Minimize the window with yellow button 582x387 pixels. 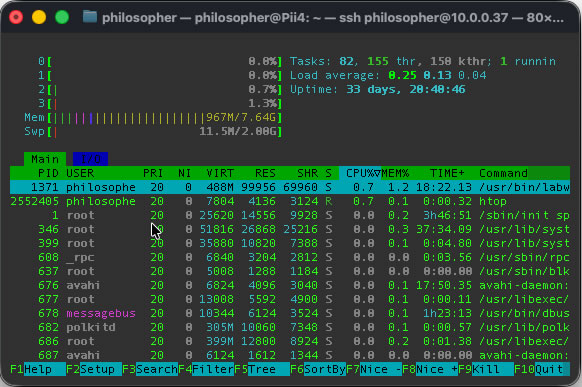[x=39, y=17]
